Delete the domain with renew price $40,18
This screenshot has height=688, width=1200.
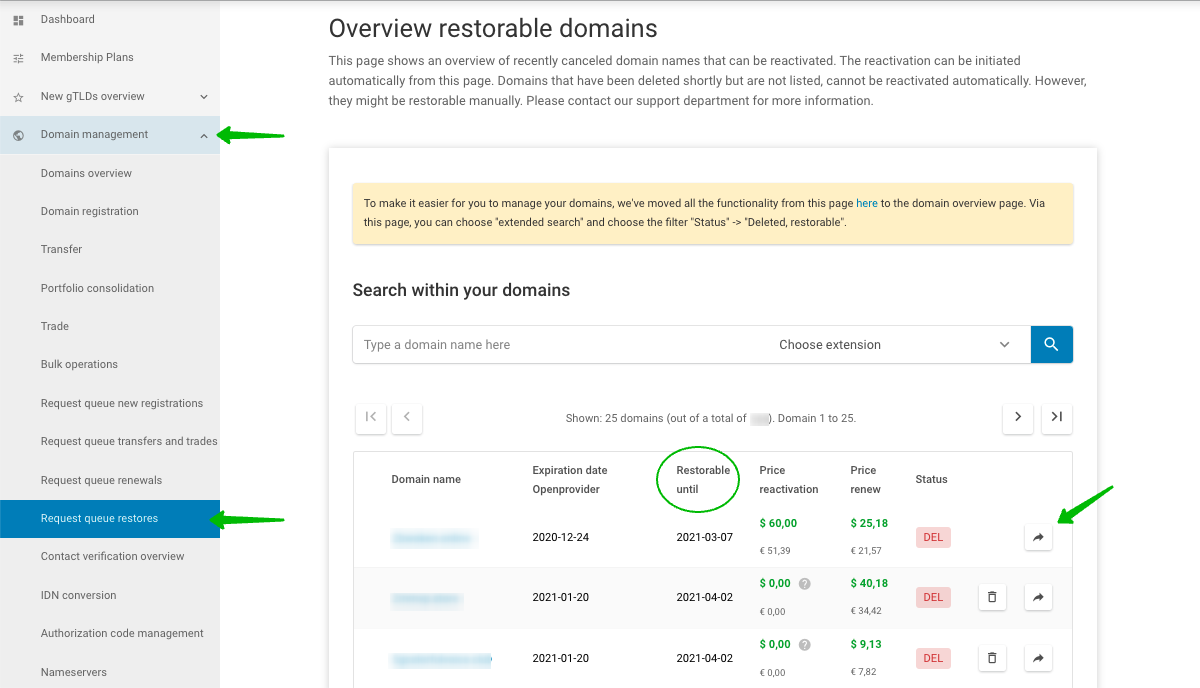coord(992,598)
